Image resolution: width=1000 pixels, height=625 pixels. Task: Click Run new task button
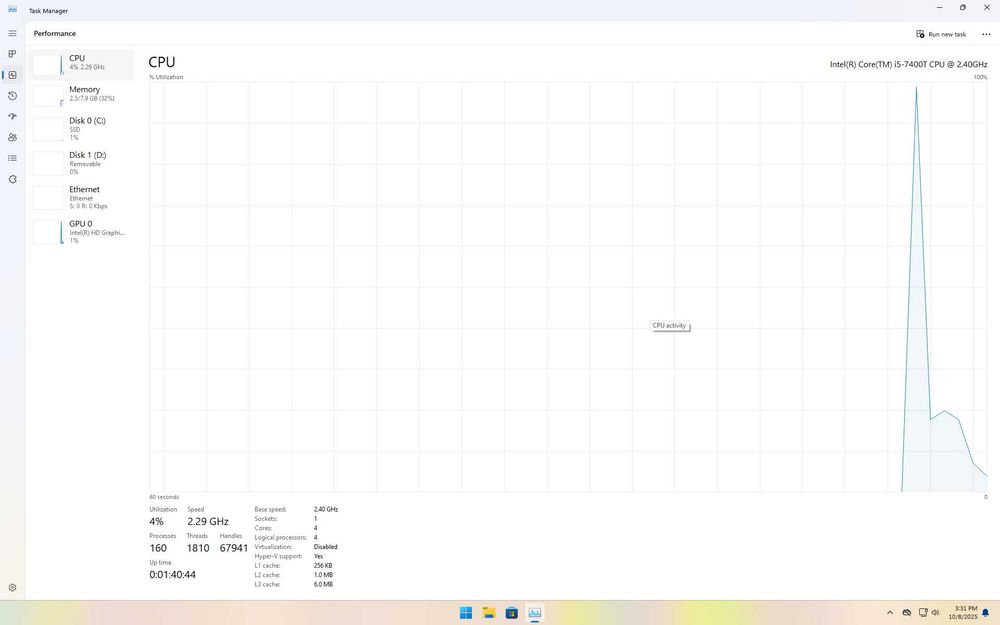941,34
